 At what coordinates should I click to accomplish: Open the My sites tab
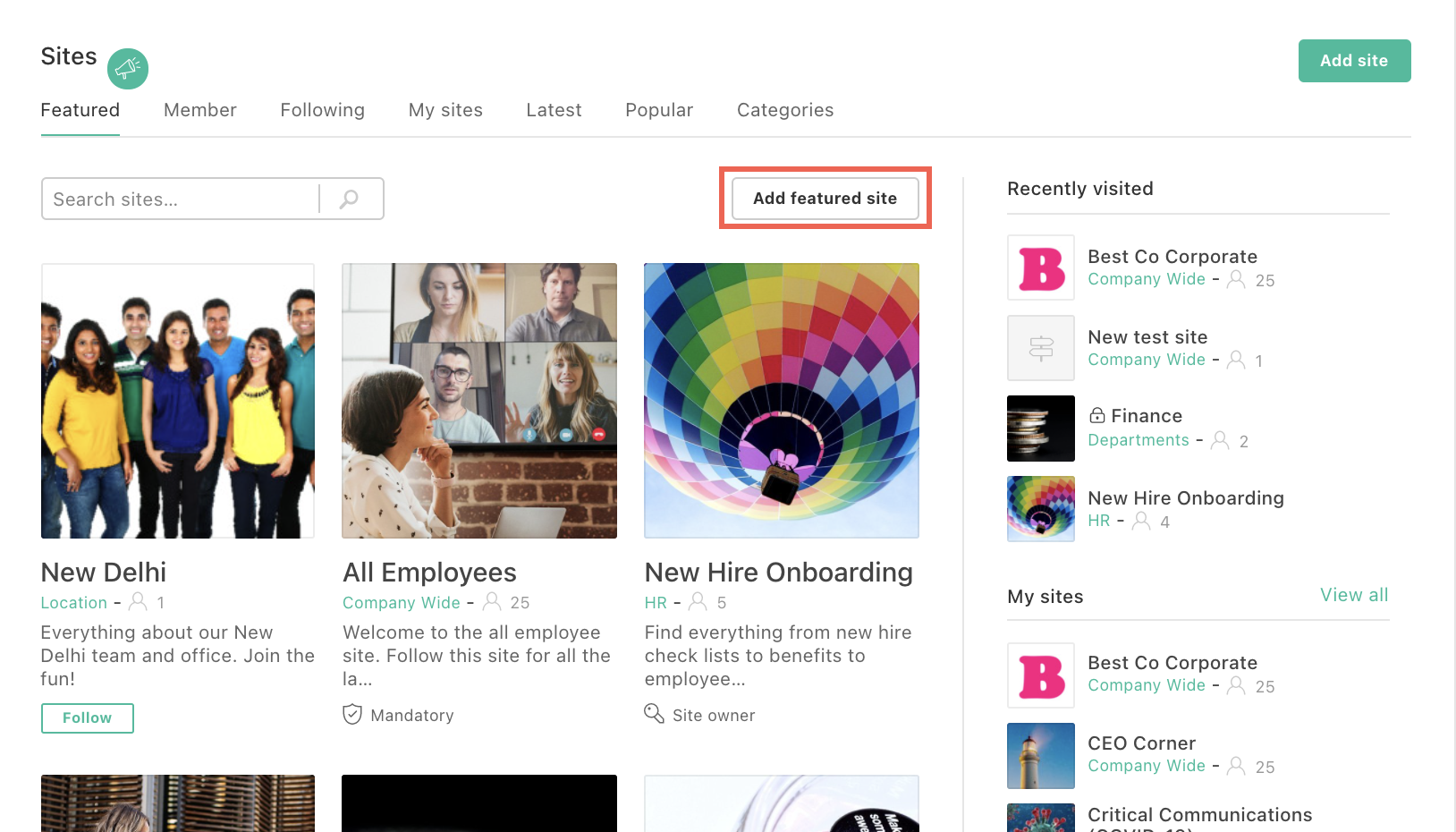click(x=445, y=110)
